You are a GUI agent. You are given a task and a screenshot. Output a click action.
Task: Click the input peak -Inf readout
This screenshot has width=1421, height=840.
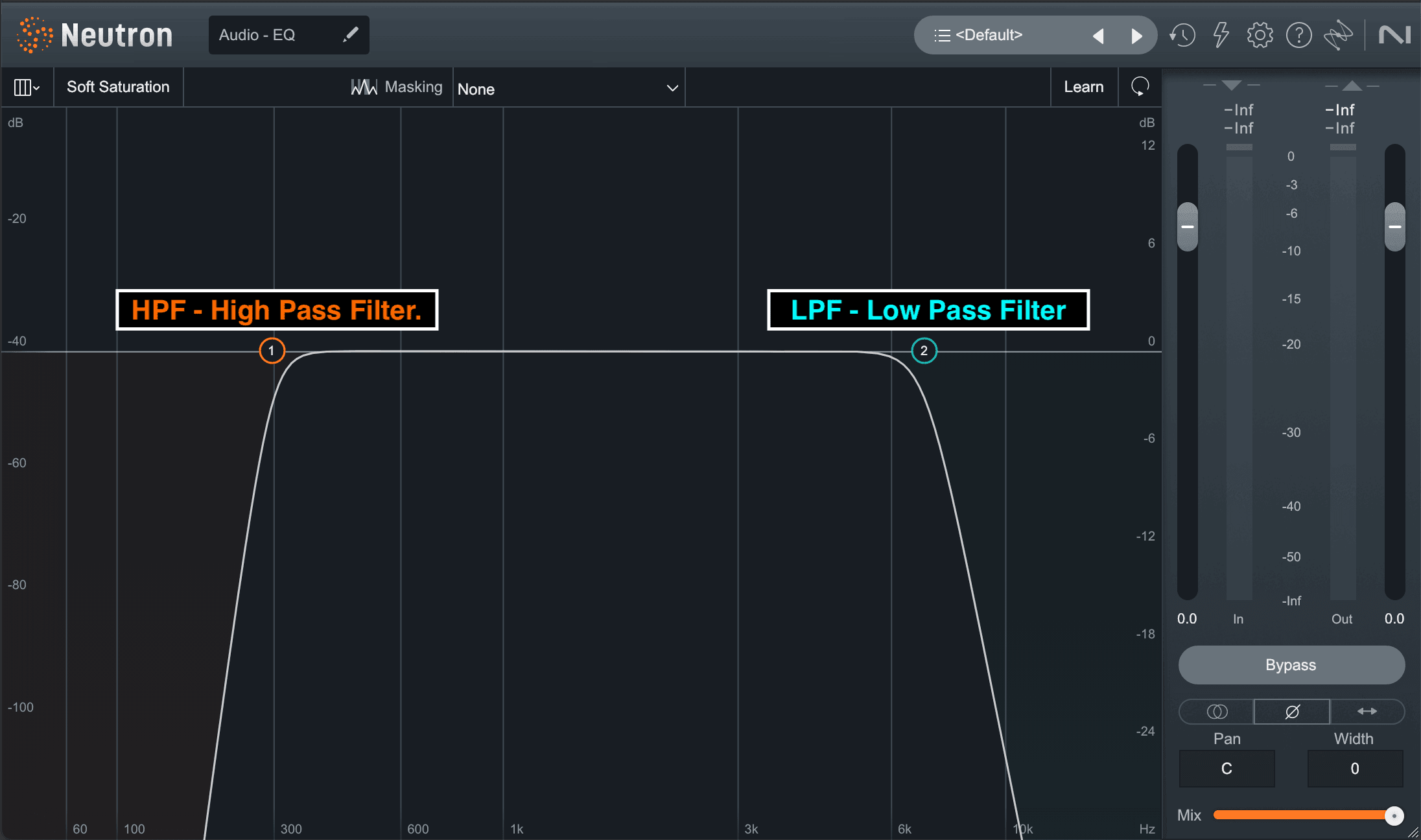click(x=1238, y=110)
